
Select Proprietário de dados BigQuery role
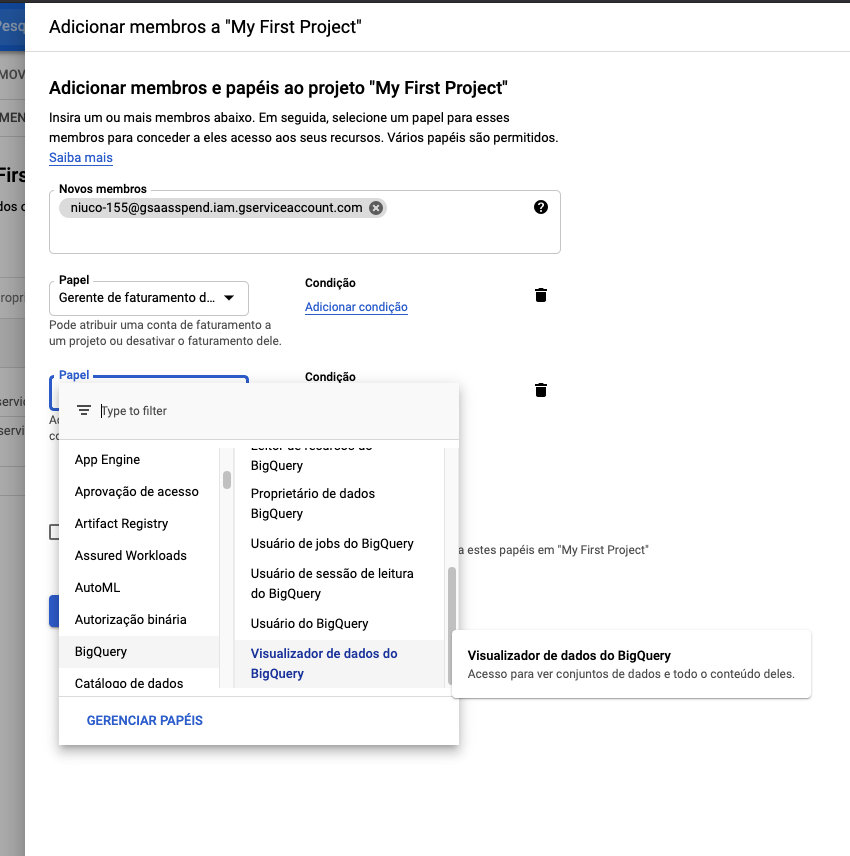point(340,503)
